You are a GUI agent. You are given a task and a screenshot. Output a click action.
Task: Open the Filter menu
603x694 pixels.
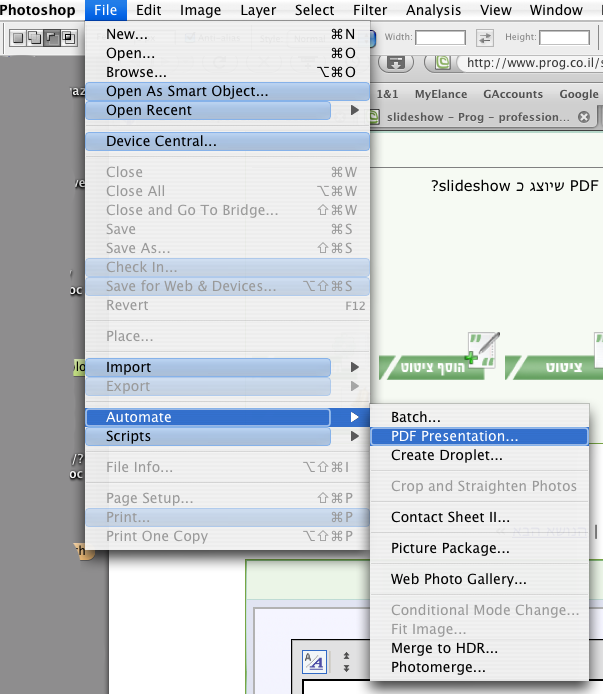coord(370,10)
